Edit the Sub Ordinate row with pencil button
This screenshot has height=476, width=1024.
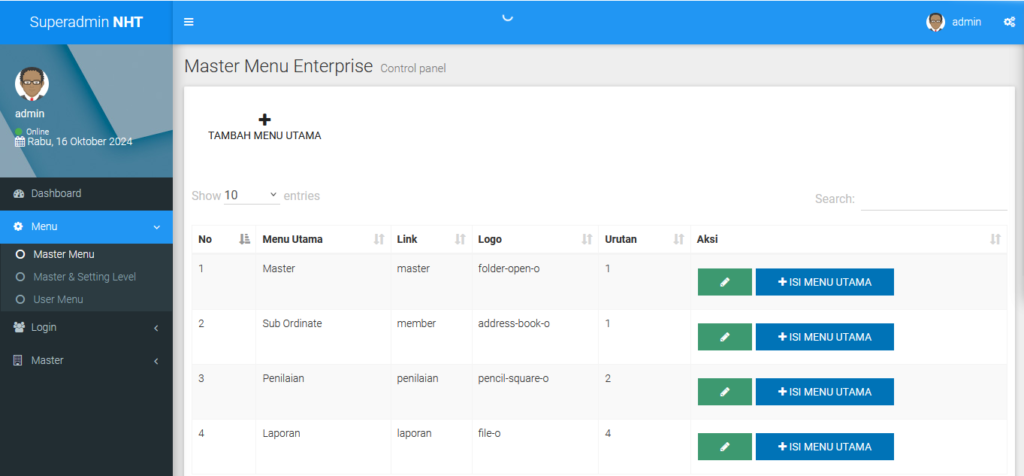click(724, 337)
